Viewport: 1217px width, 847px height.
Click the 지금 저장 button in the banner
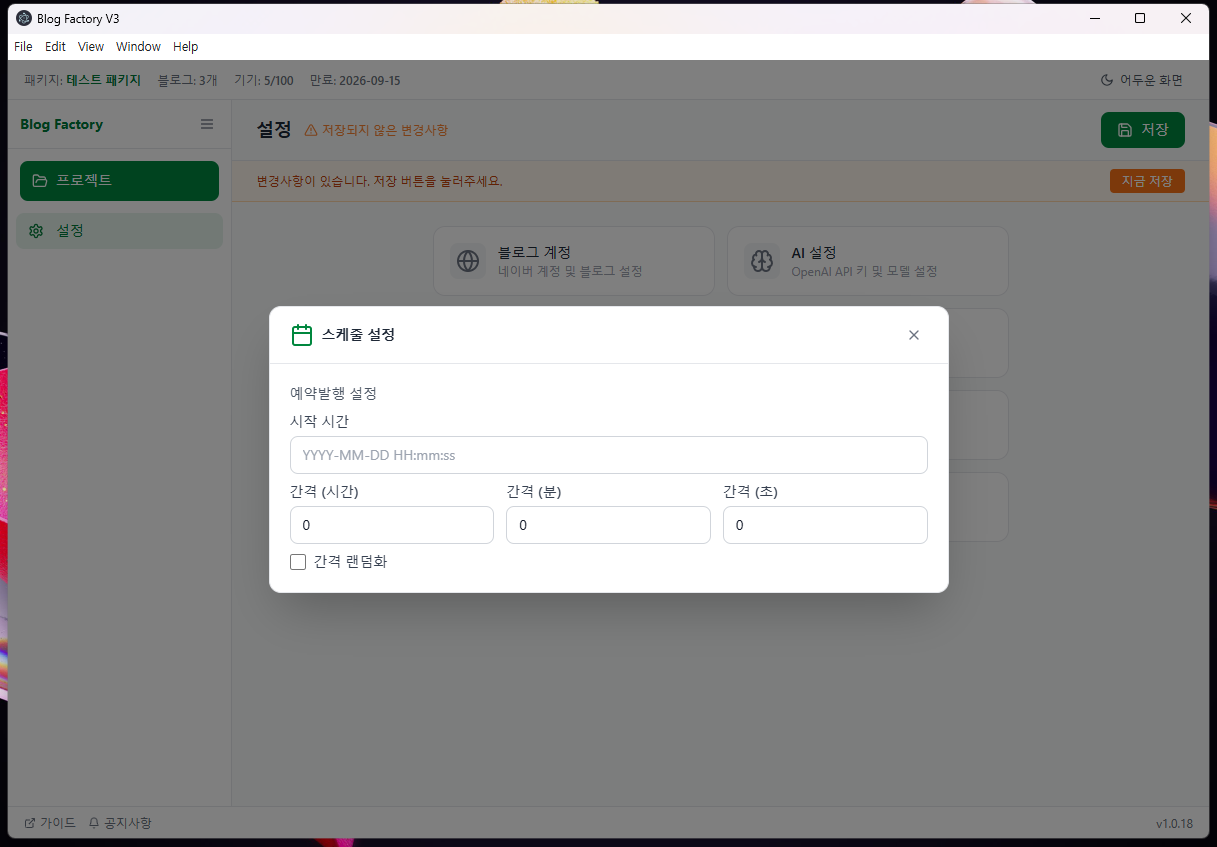coord(1147,181)
